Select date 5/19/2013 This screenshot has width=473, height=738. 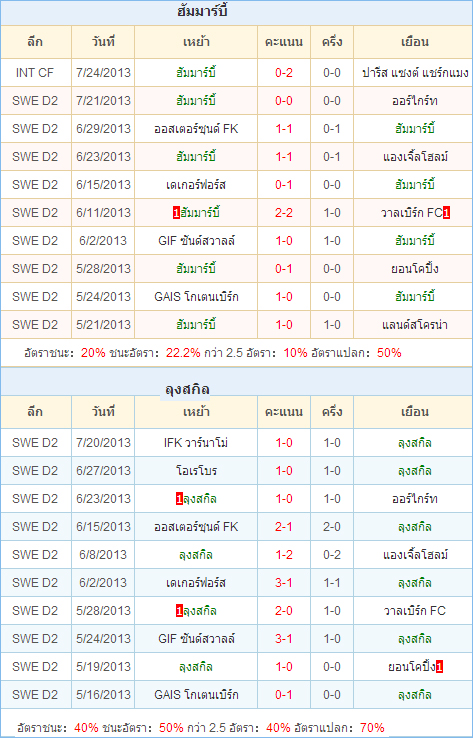[104, 667]
